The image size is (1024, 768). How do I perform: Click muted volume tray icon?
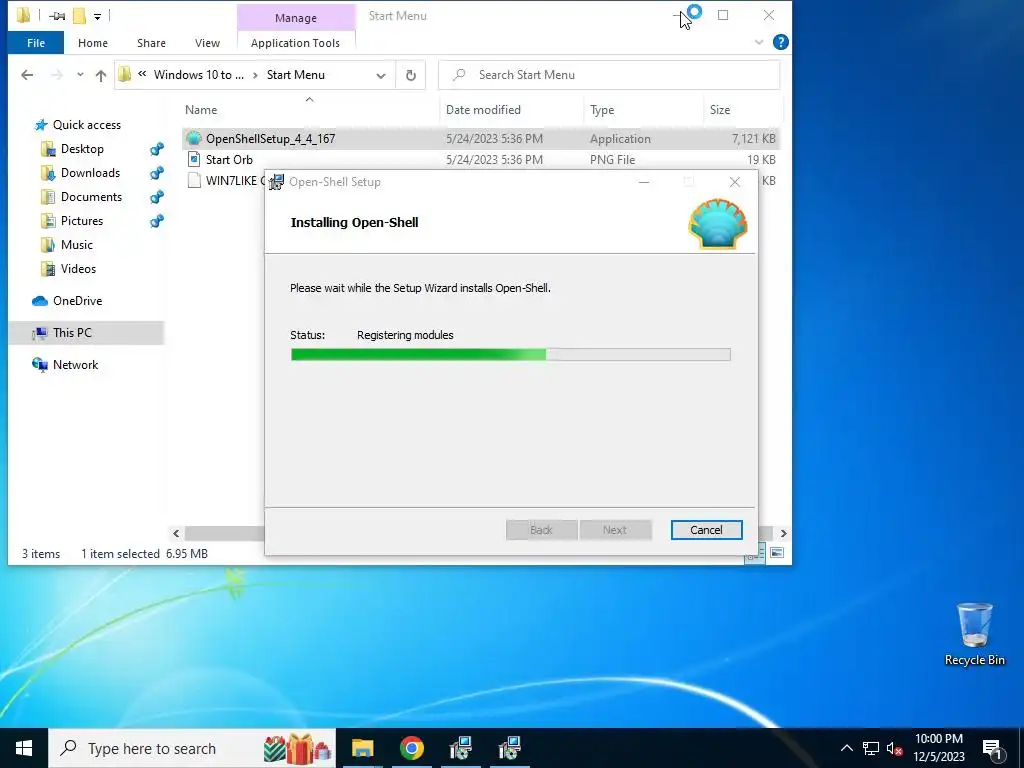(x=895, y=748)
